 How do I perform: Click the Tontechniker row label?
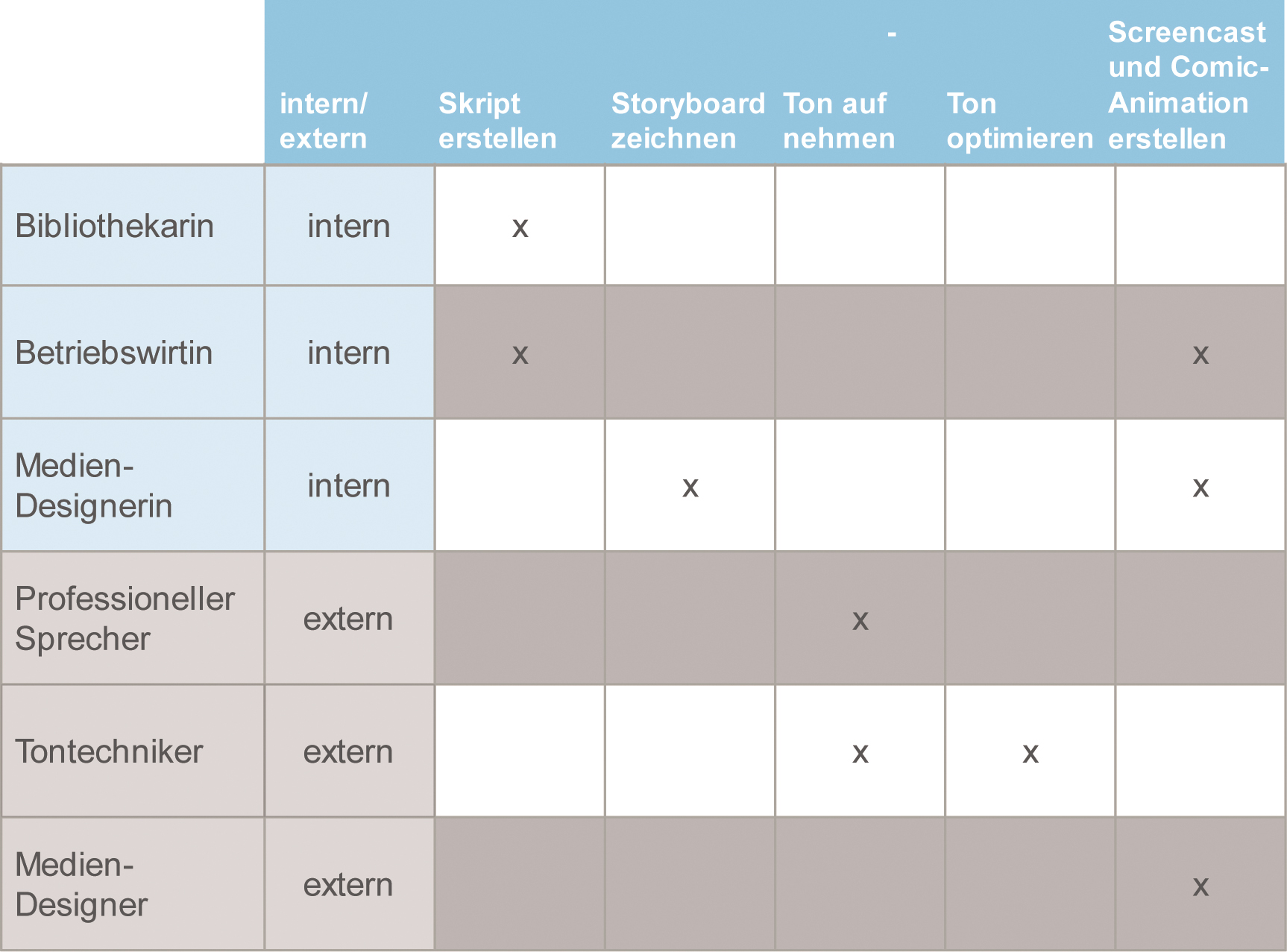click(x=109, y=751)
